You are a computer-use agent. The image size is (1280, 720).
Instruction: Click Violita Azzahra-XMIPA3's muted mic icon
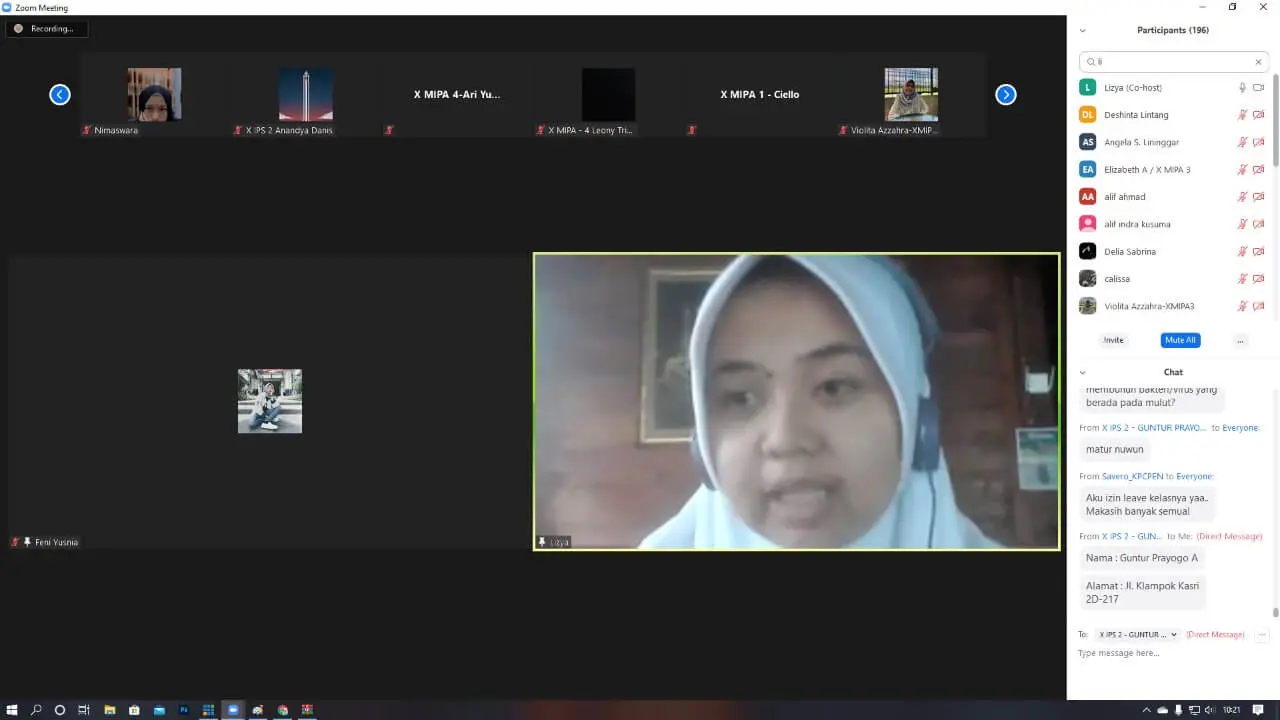coord(1242,306)
